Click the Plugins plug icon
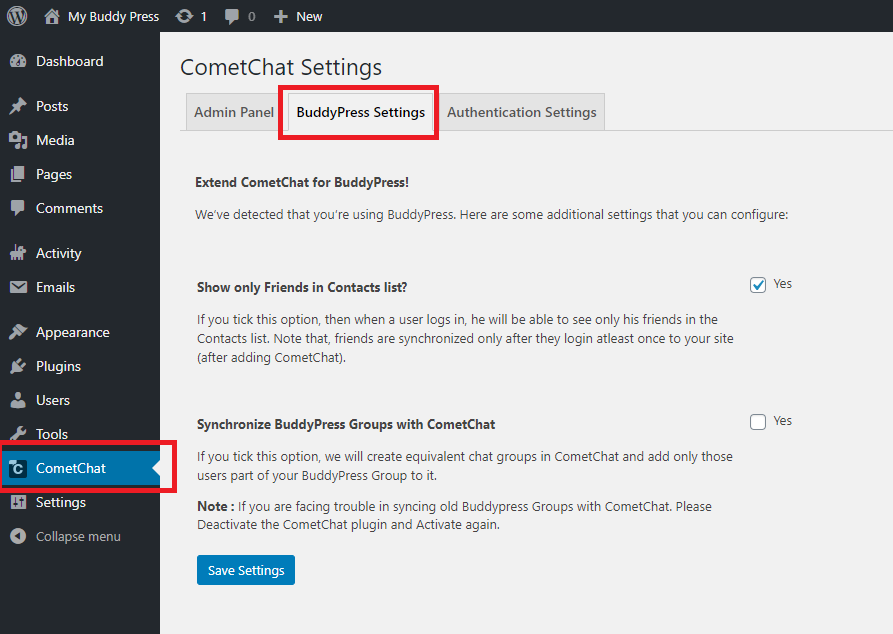This screenshot has width=893, height=634. tap(18, 366)
